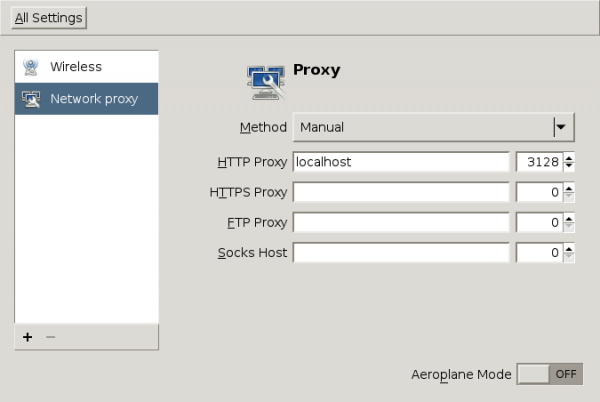Viewport: 600px width, 402px height.
Task: Click the large Proxy header icon
Action: tap(266, 81)
